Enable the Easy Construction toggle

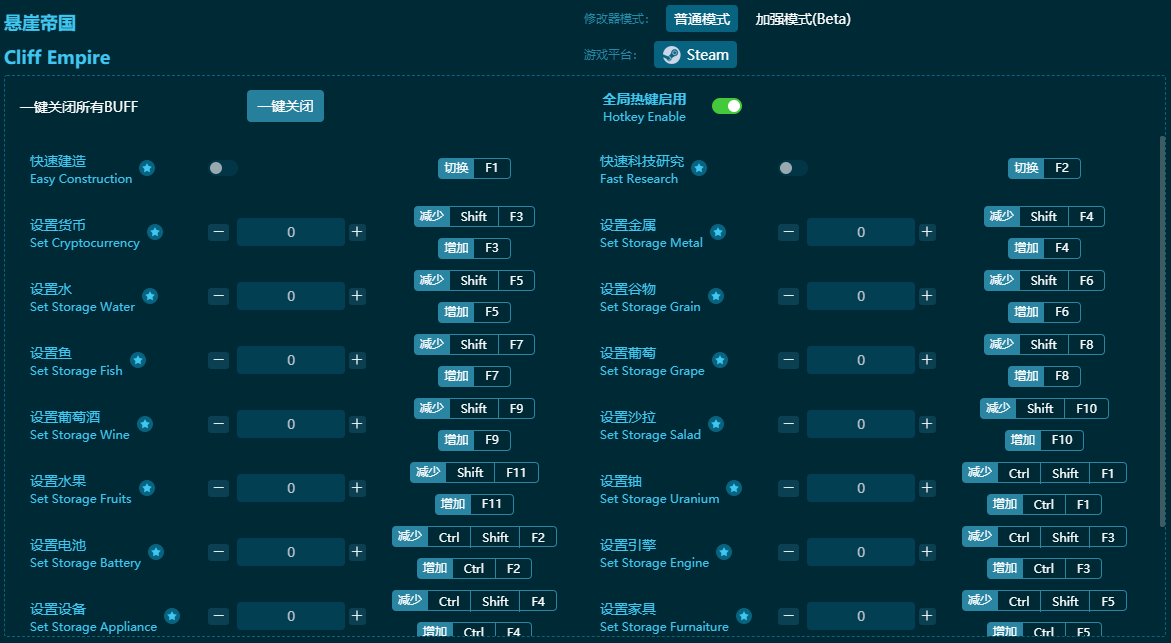222,168
